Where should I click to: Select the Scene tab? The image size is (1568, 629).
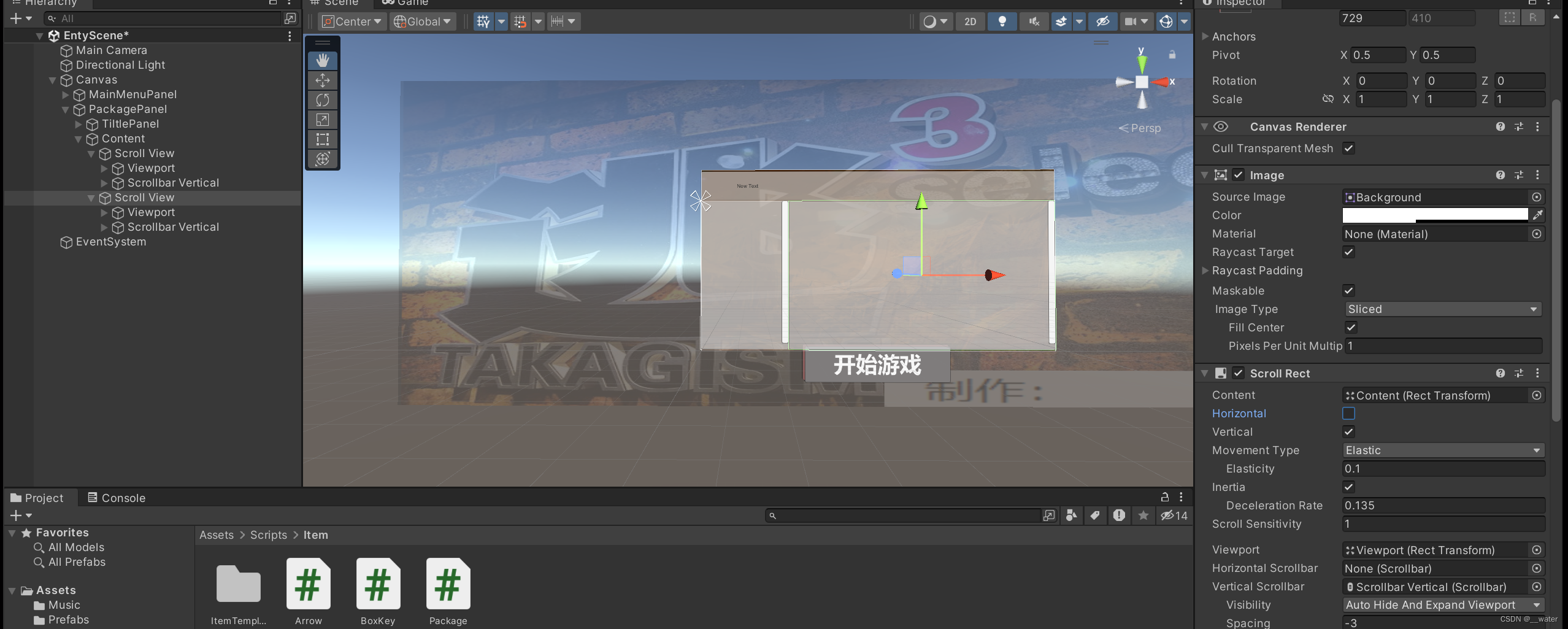(335, 2)
